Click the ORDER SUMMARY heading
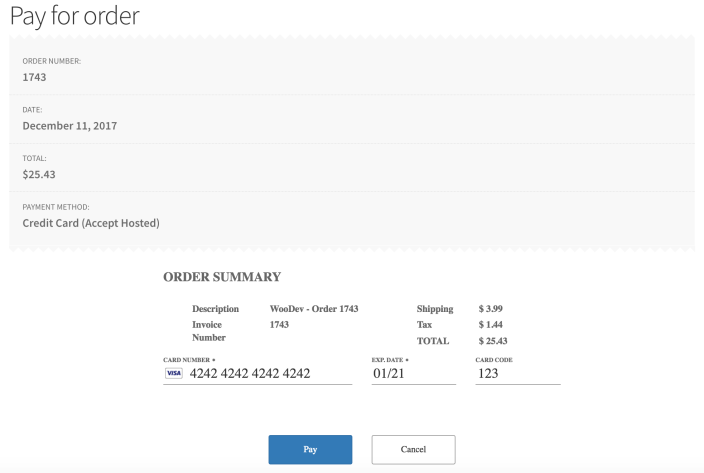Image resolution: width=704 pixels, height=473 pixels. pos(222,277)
